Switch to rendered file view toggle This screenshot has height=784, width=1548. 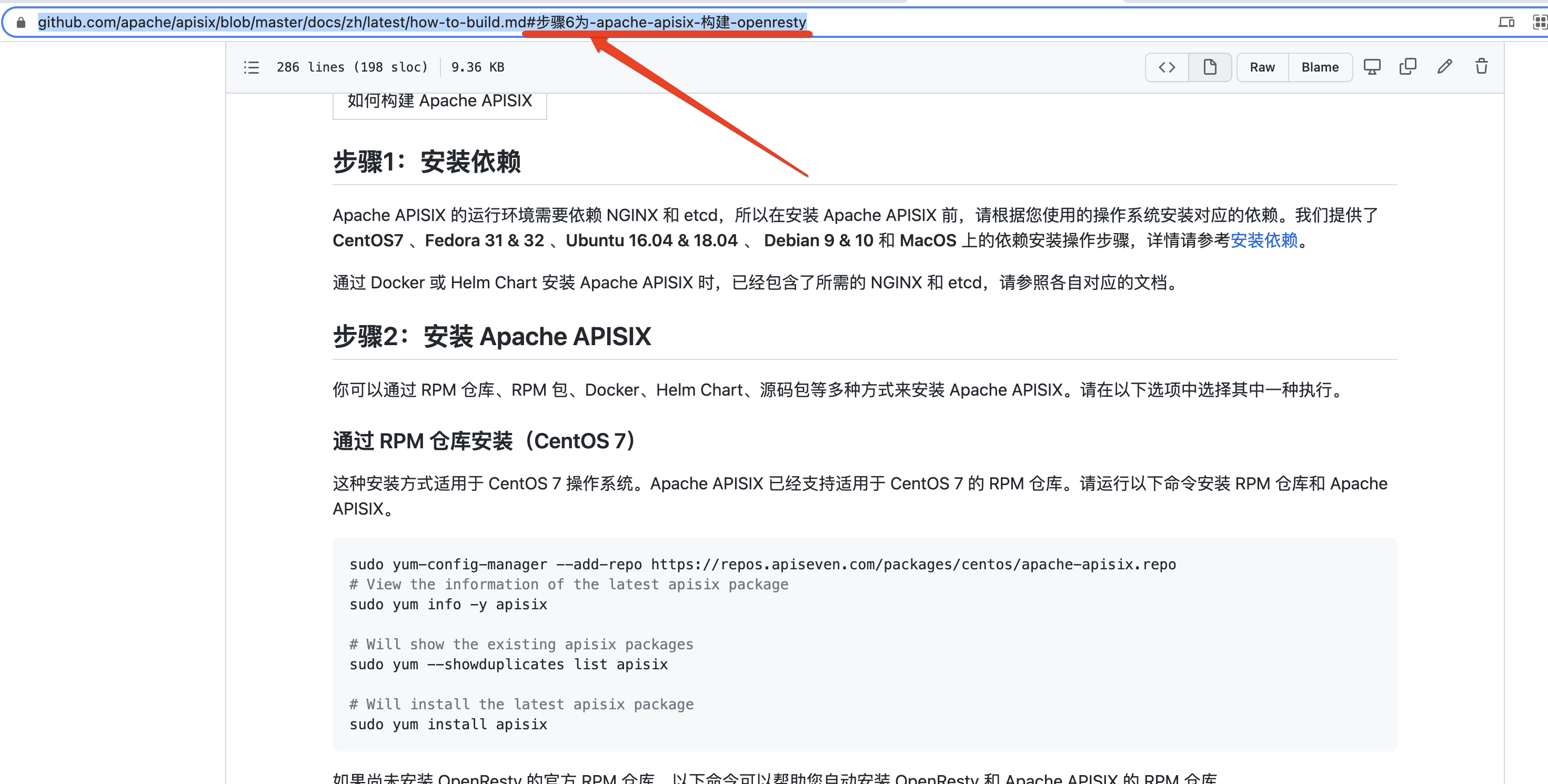1210,67
